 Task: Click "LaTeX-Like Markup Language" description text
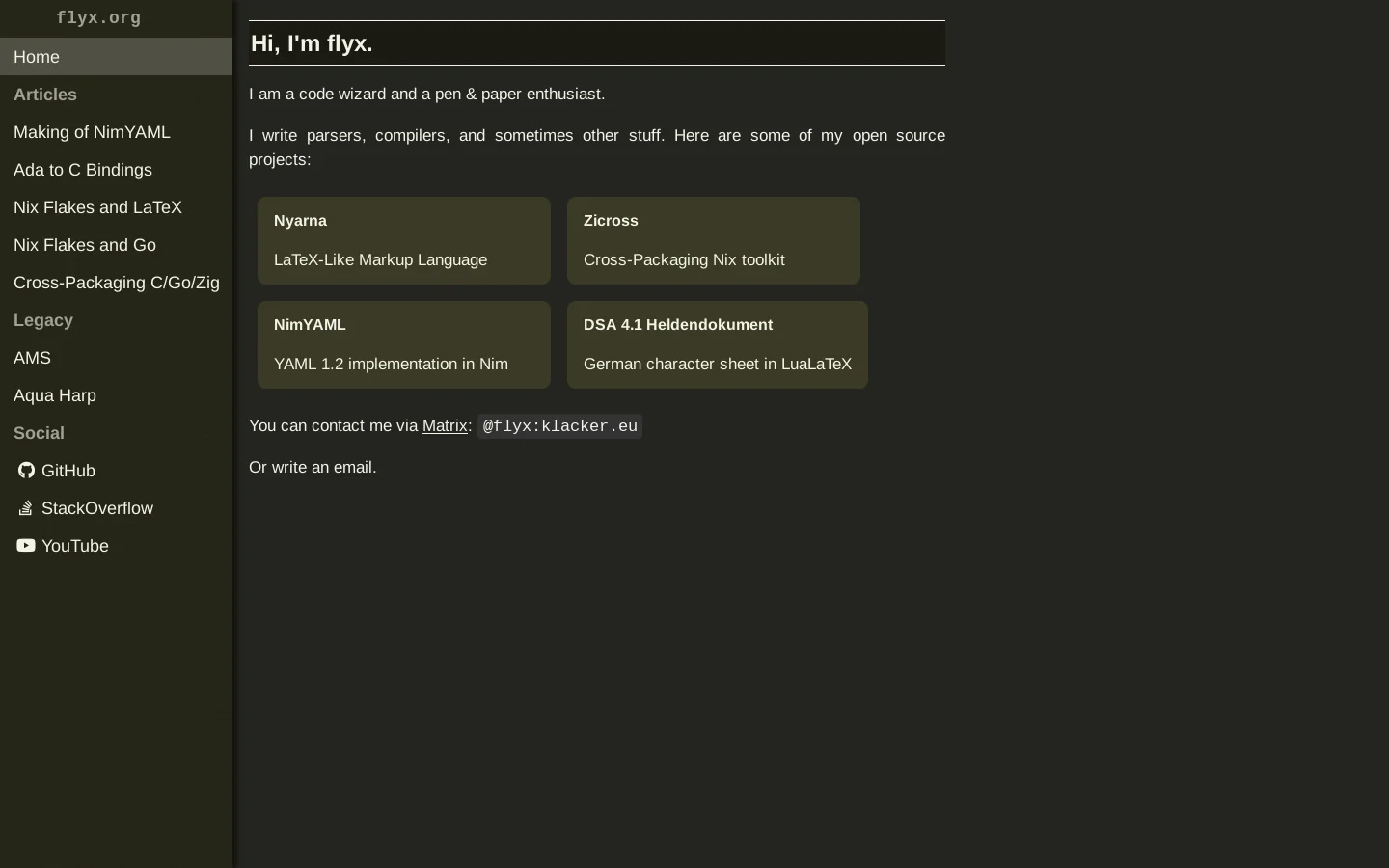point(380,259)
